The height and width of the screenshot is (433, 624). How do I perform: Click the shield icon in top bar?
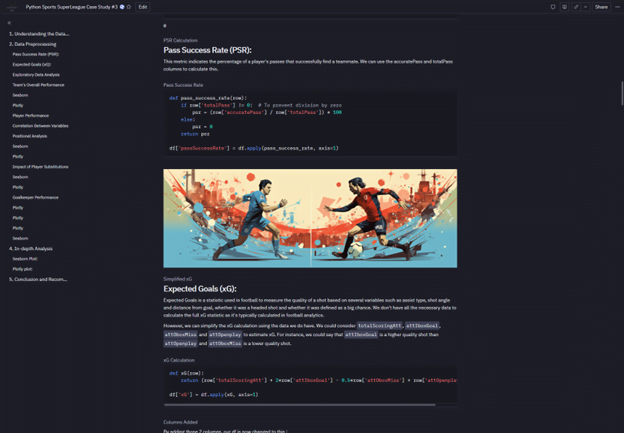(x=553, y=7)
